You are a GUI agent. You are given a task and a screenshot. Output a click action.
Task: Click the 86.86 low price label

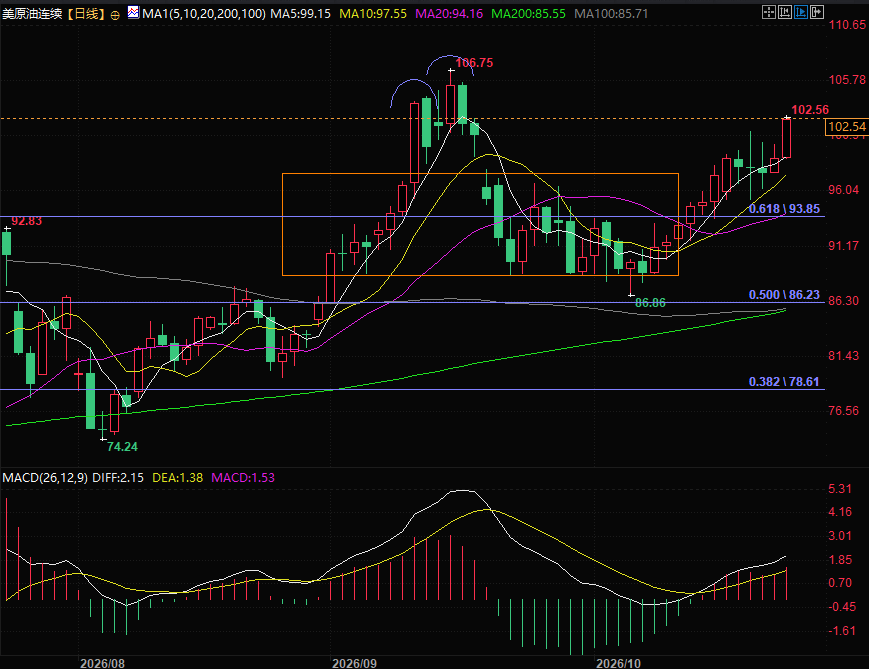click(x=650, y=303)
